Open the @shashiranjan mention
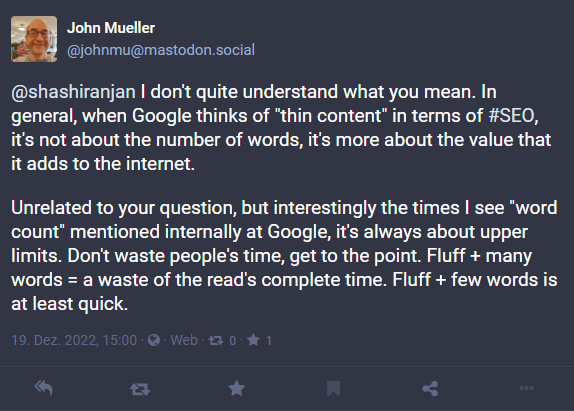This screenshot has height=411, width=574. pyautogui.click(x=73, y=92)
